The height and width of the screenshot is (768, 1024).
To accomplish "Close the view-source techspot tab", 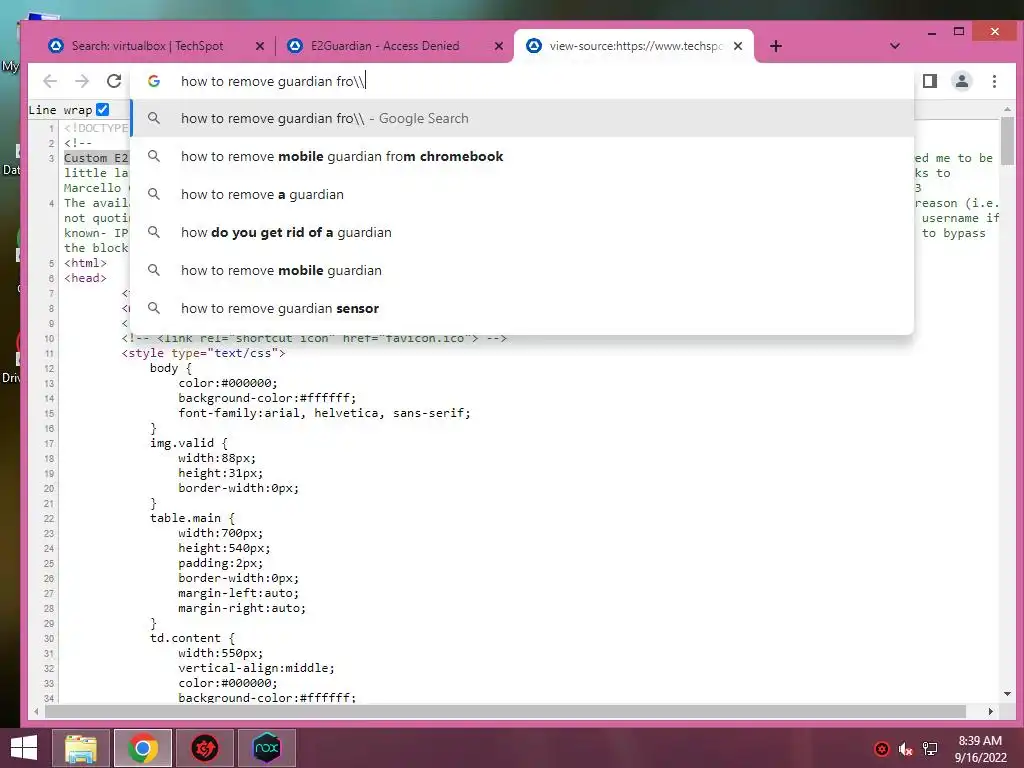I will click(x=738, y=46).
